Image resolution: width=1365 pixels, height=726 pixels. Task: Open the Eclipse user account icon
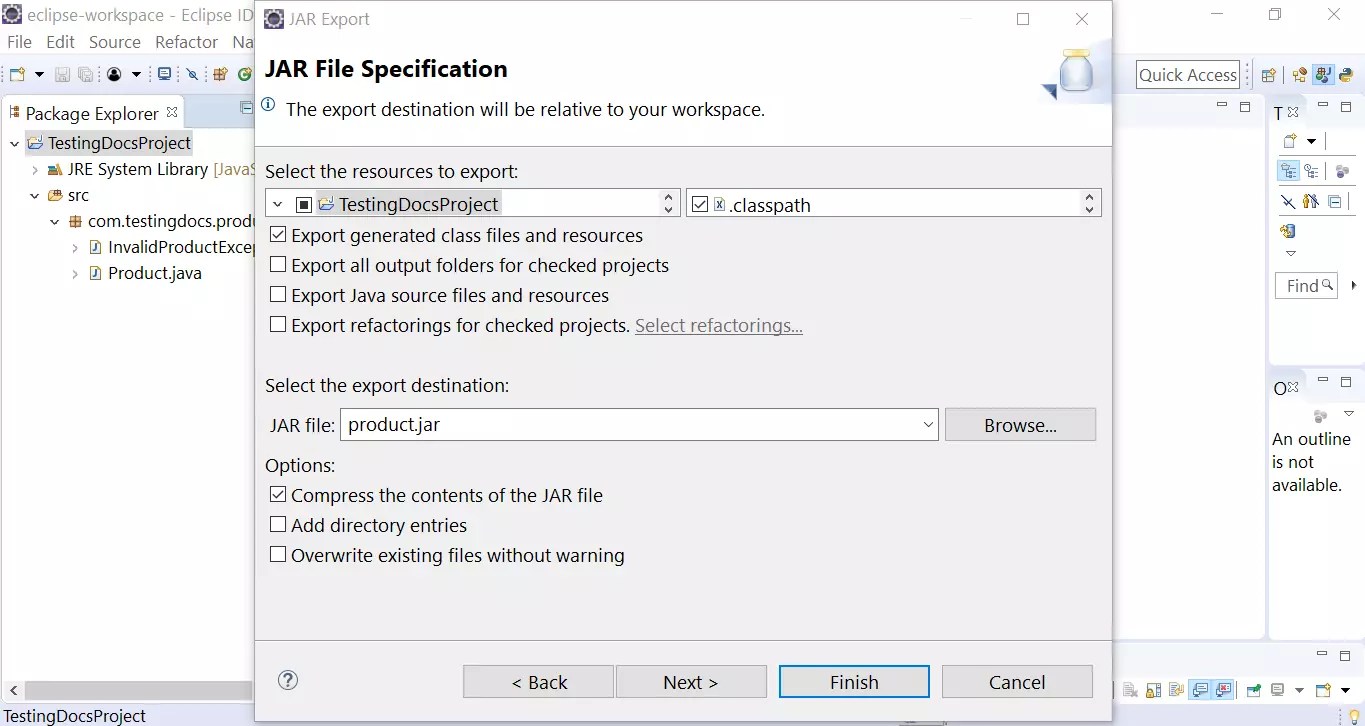point(114,75)
